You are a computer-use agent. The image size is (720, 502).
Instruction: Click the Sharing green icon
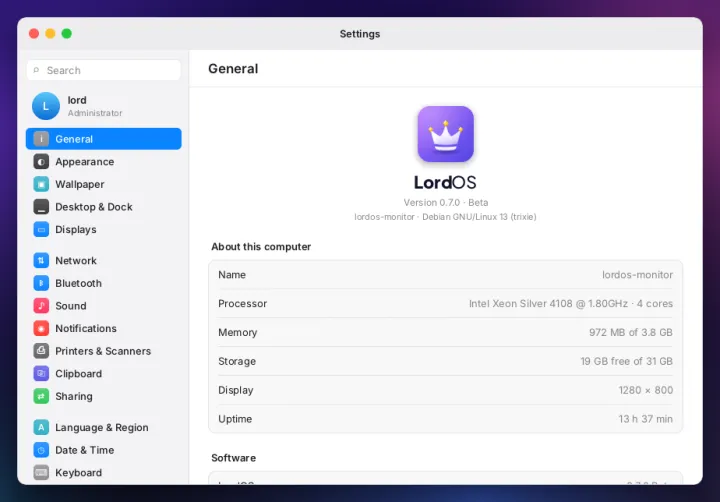41,396
